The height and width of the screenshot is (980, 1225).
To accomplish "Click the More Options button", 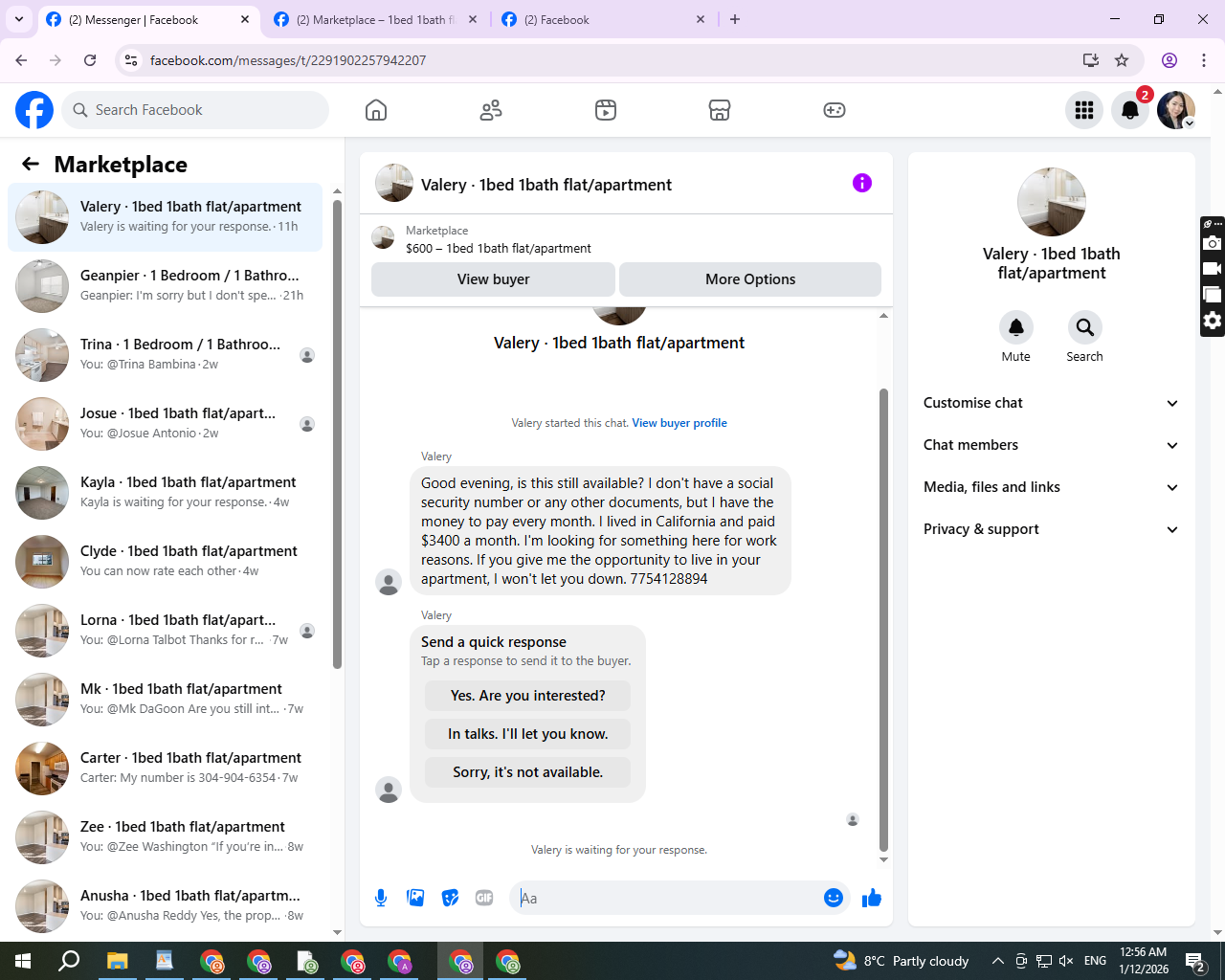I will pyautogui.click(x=750, y=279).
